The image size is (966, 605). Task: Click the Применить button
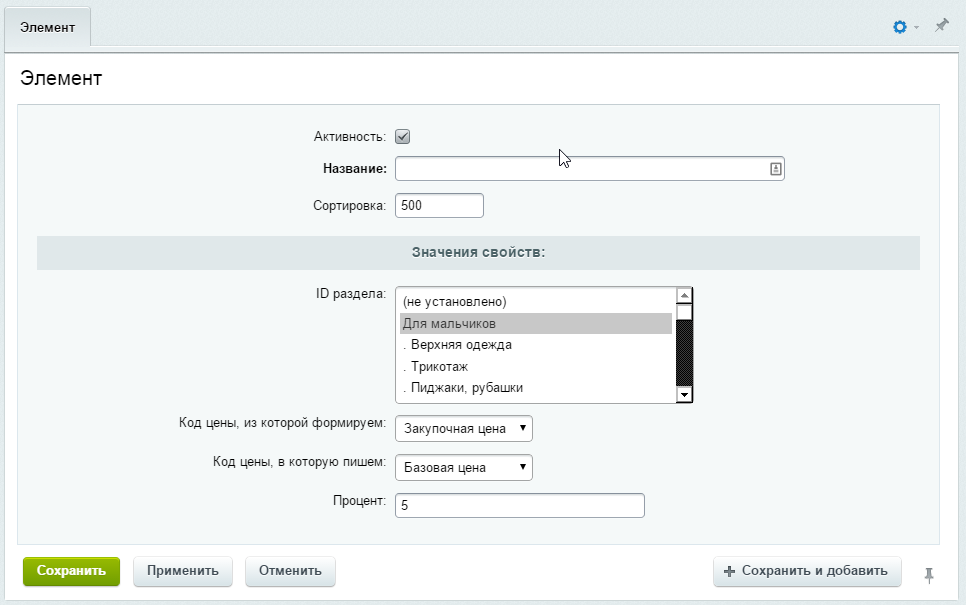tap(182, 571)
